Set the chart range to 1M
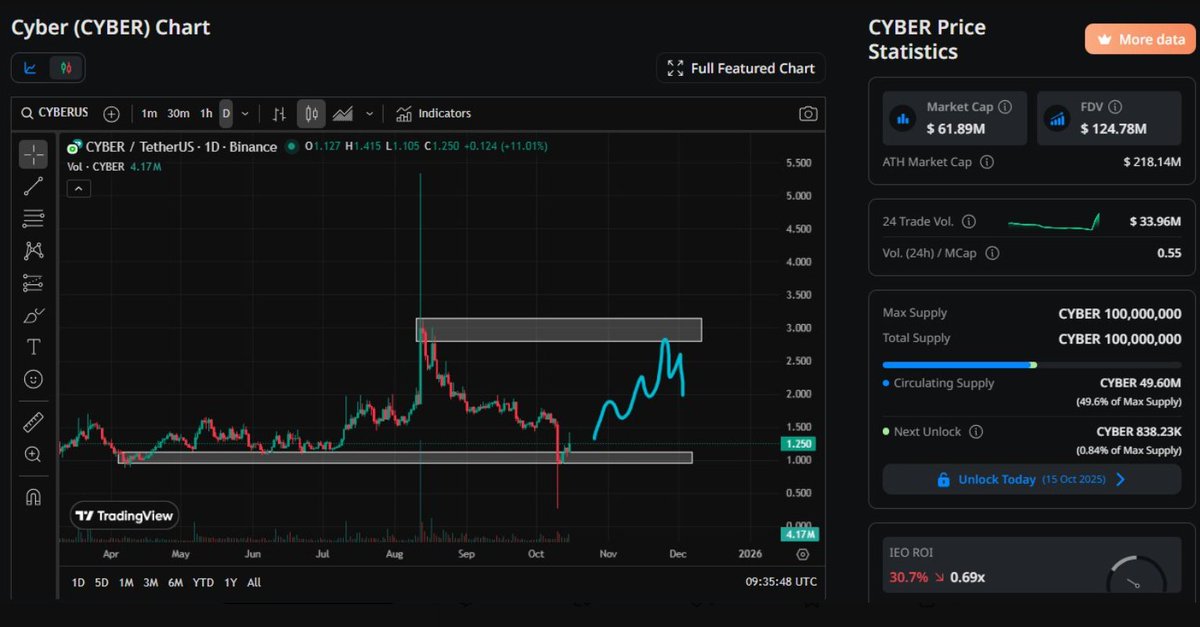This screenshot has height=627, width=1200. point(126,582)
